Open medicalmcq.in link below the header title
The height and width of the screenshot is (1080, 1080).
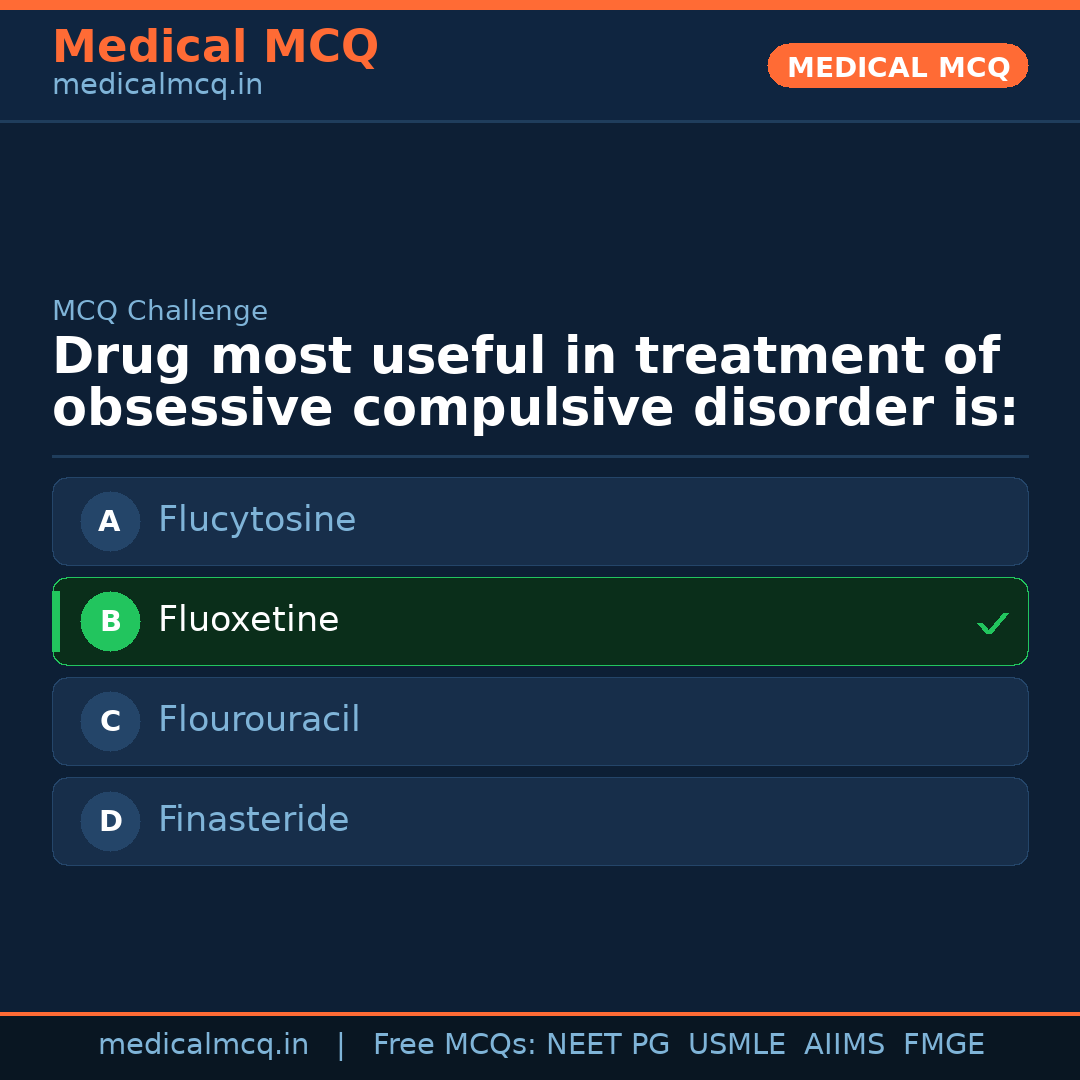(157, 86)
